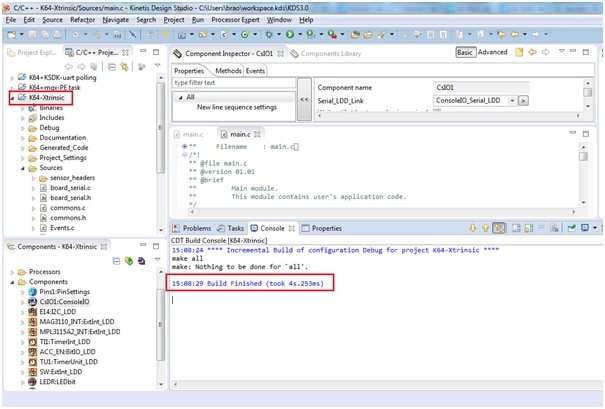
Task: Click the collapse pane button beside filter list
Action: tap(303, 100)
